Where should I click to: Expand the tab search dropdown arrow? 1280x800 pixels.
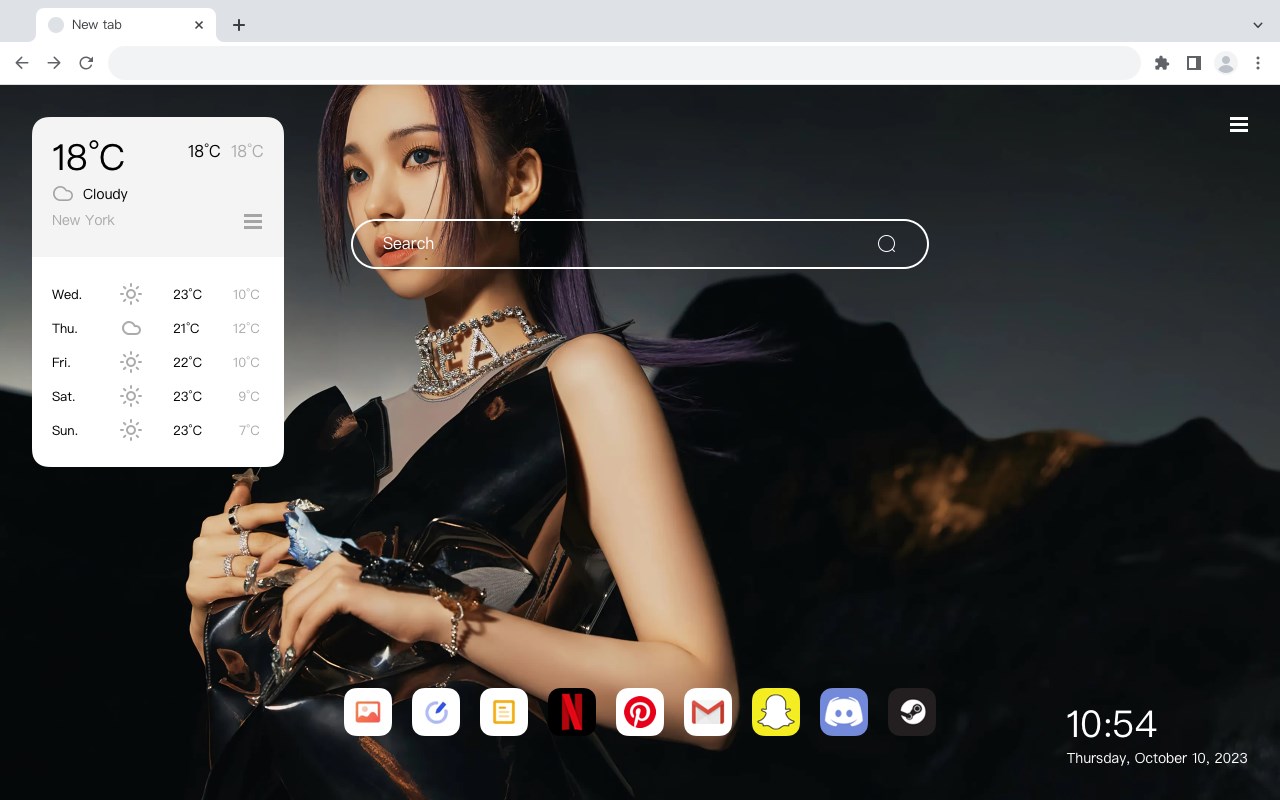(1258, 25)
